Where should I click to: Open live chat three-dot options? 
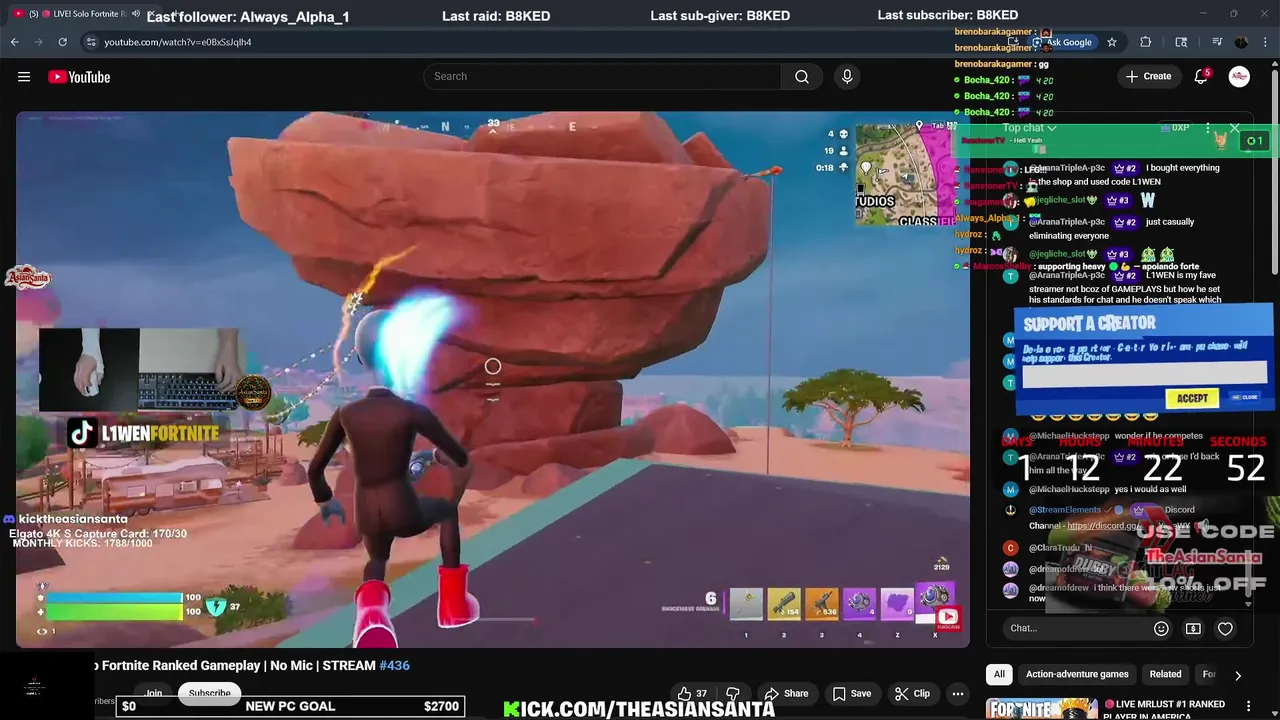click(x=1208, y=128)
